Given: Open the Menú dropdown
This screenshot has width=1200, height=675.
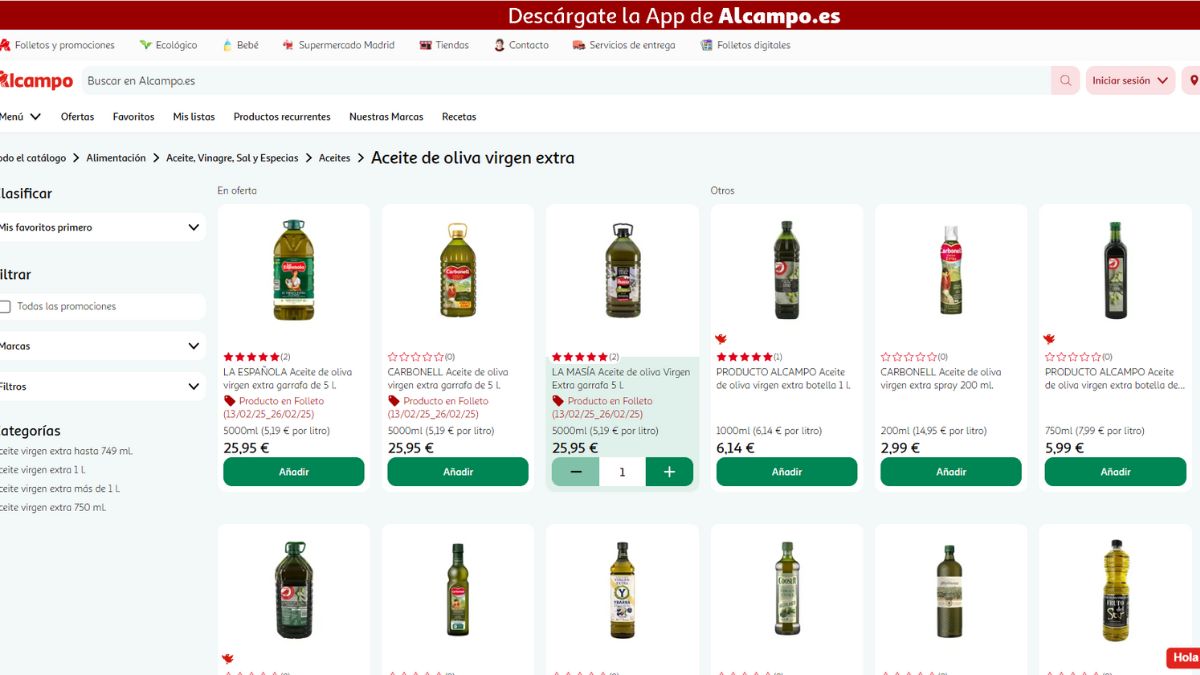Looking at the screenshot, I should click(20, 117).
